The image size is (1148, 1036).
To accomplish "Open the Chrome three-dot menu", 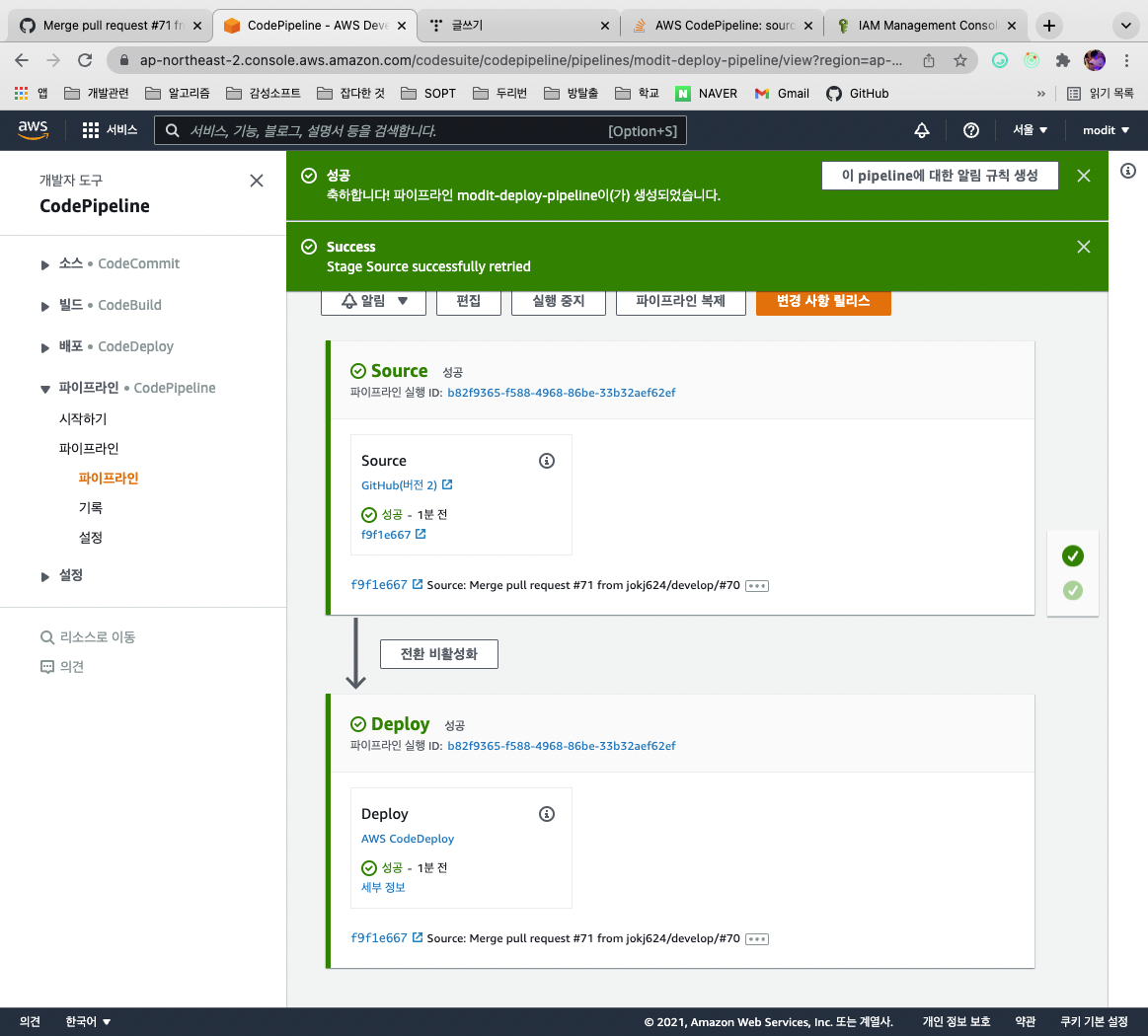I will pos(1126,61).
